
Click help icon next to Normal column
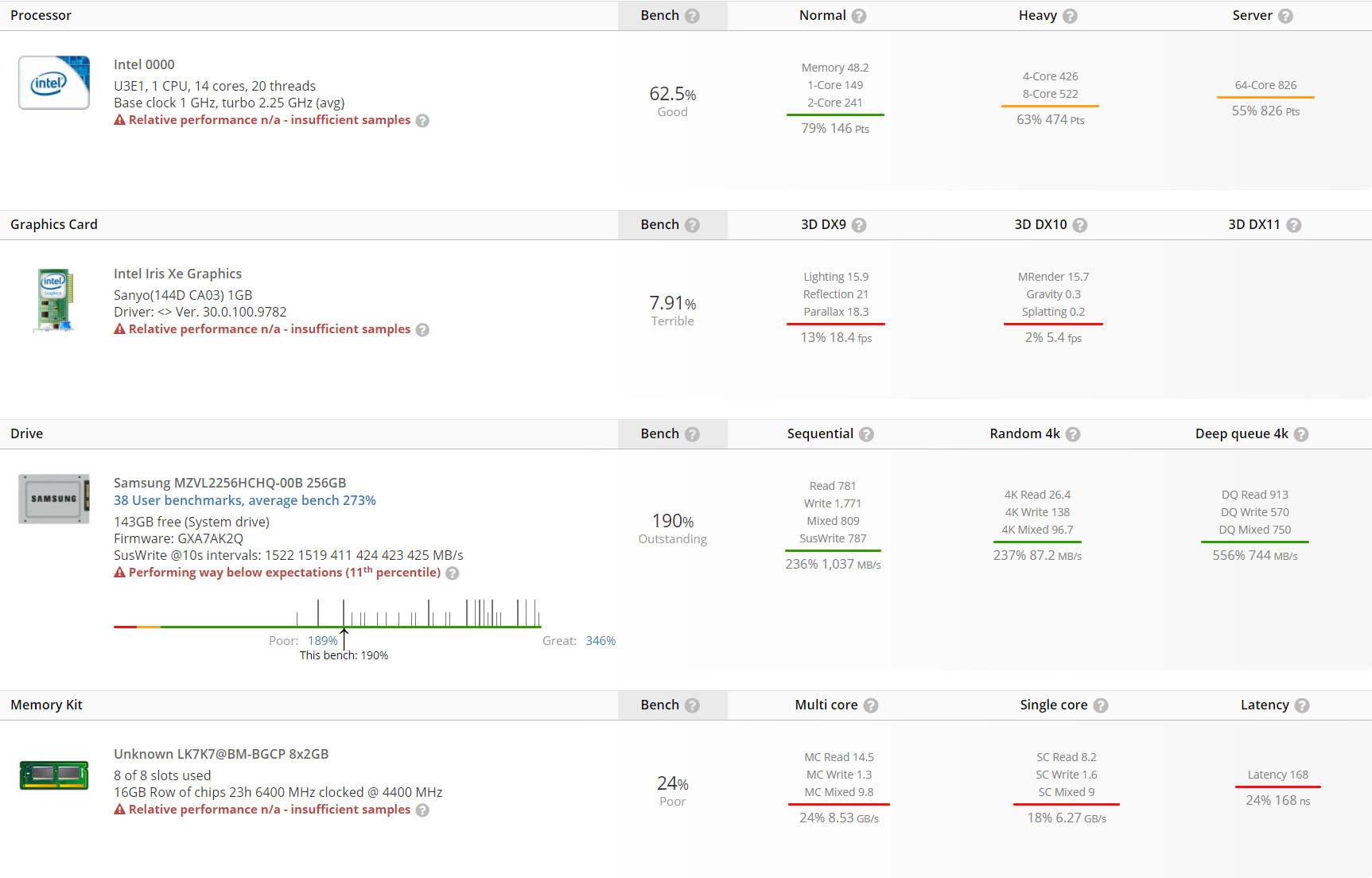[859, 16]
